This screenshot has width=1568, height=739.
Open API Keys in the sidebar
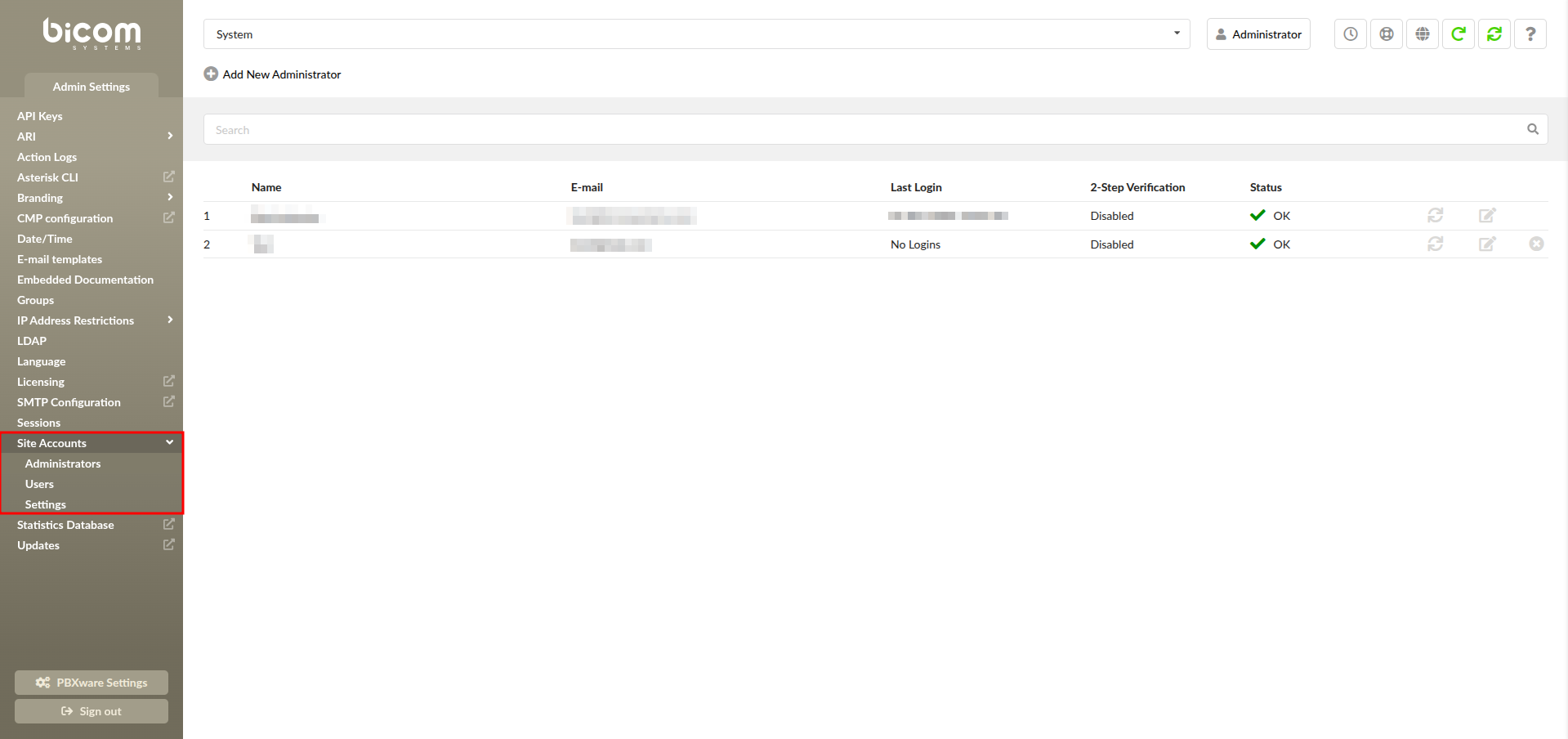pyautogui.click(x=39, y=116)
